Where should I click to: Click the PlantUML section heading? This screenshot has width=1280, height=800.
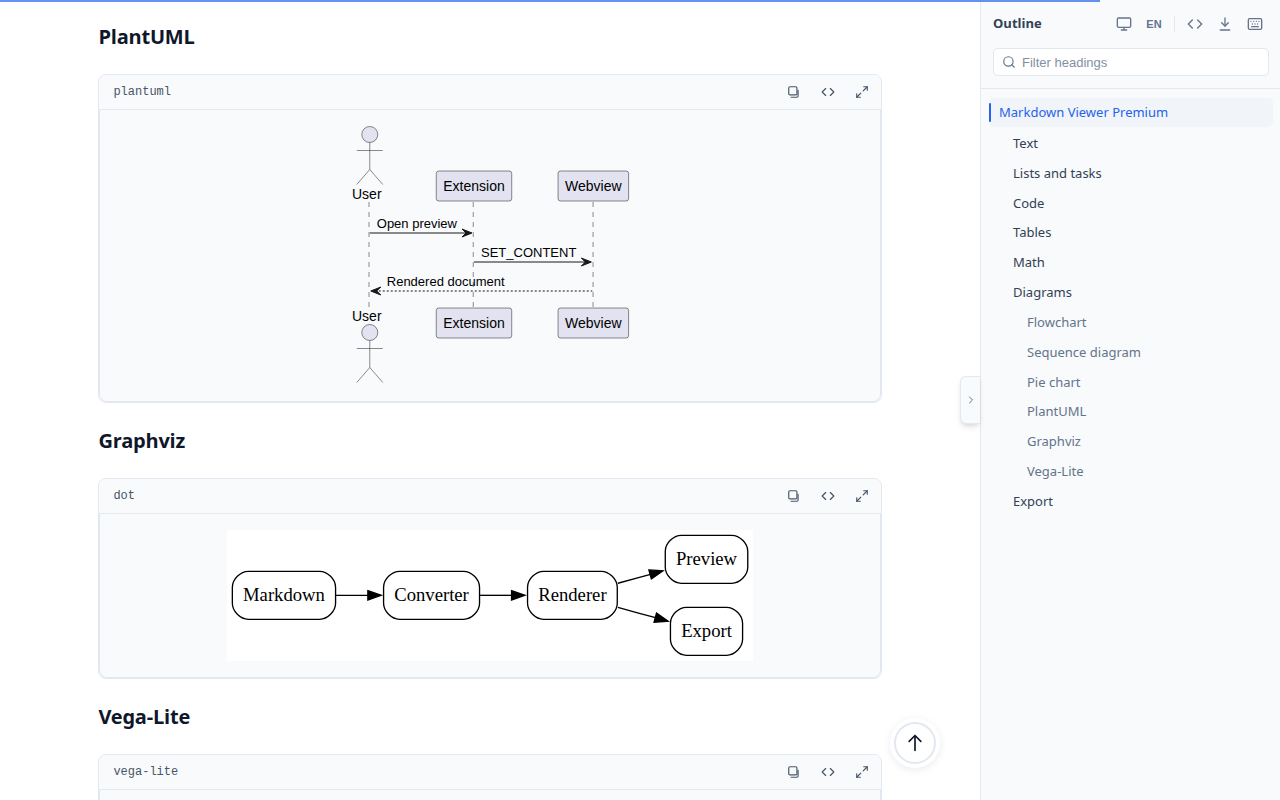(x=147, y=37)
